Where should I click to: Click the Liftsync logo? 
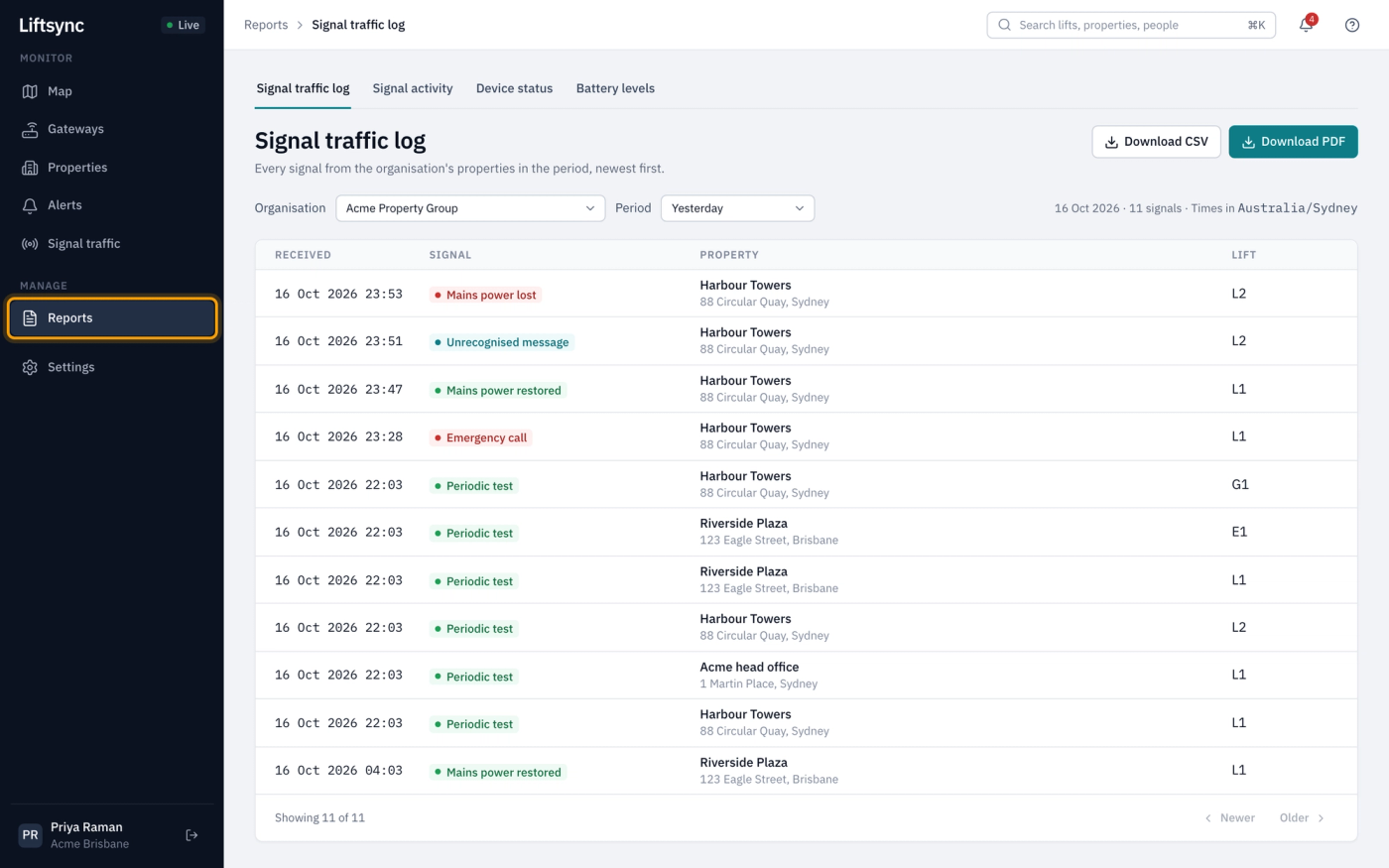(x=52, y=25)
